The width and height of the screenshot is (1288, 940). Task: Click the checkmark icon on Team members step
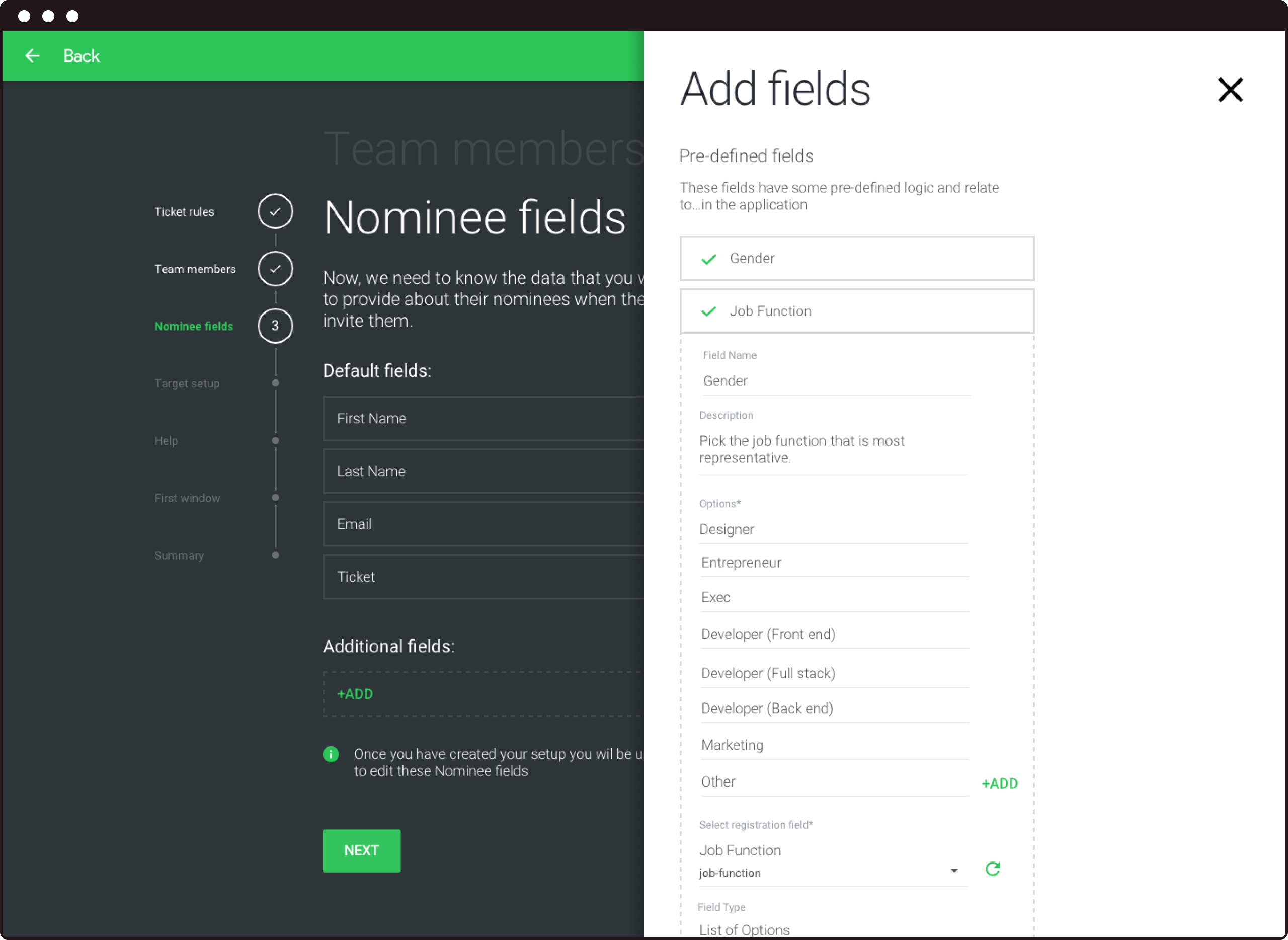point(275,268)
